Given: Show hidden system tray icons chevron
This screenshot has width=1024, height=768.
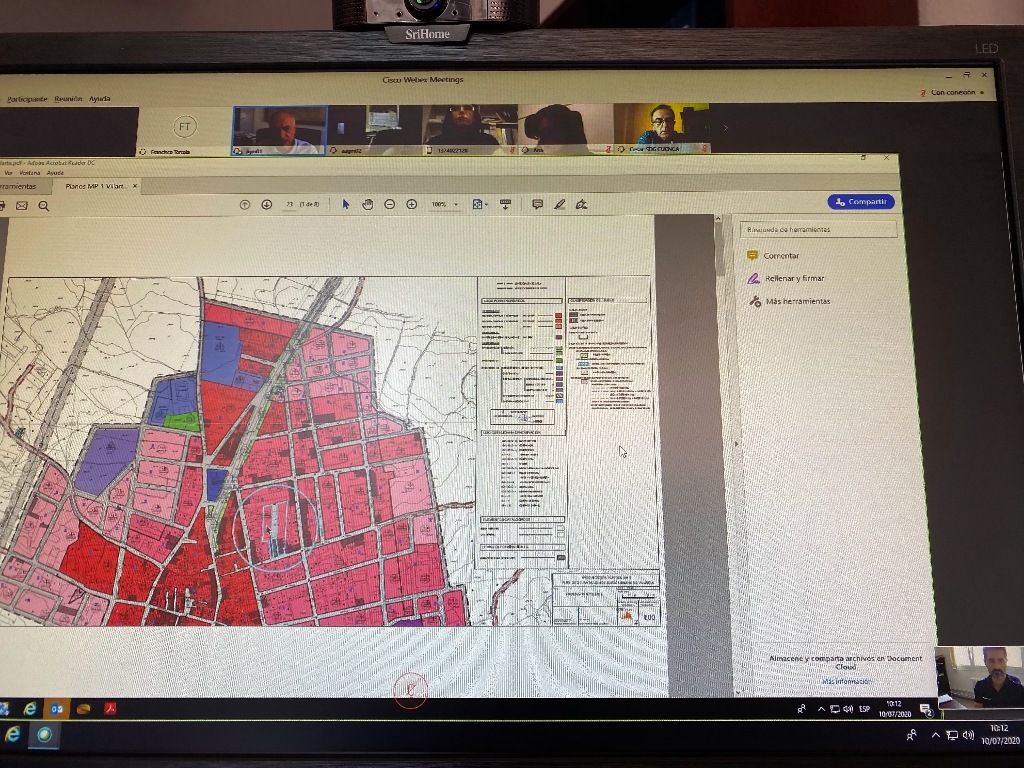Looking at the screenshot, I should (x=821, y=709).
